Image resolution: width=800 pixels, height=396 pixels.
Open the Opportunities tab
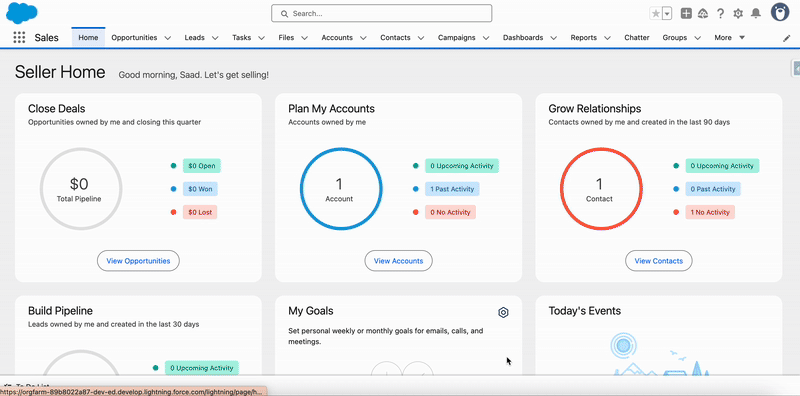click(x=134, y=37)
